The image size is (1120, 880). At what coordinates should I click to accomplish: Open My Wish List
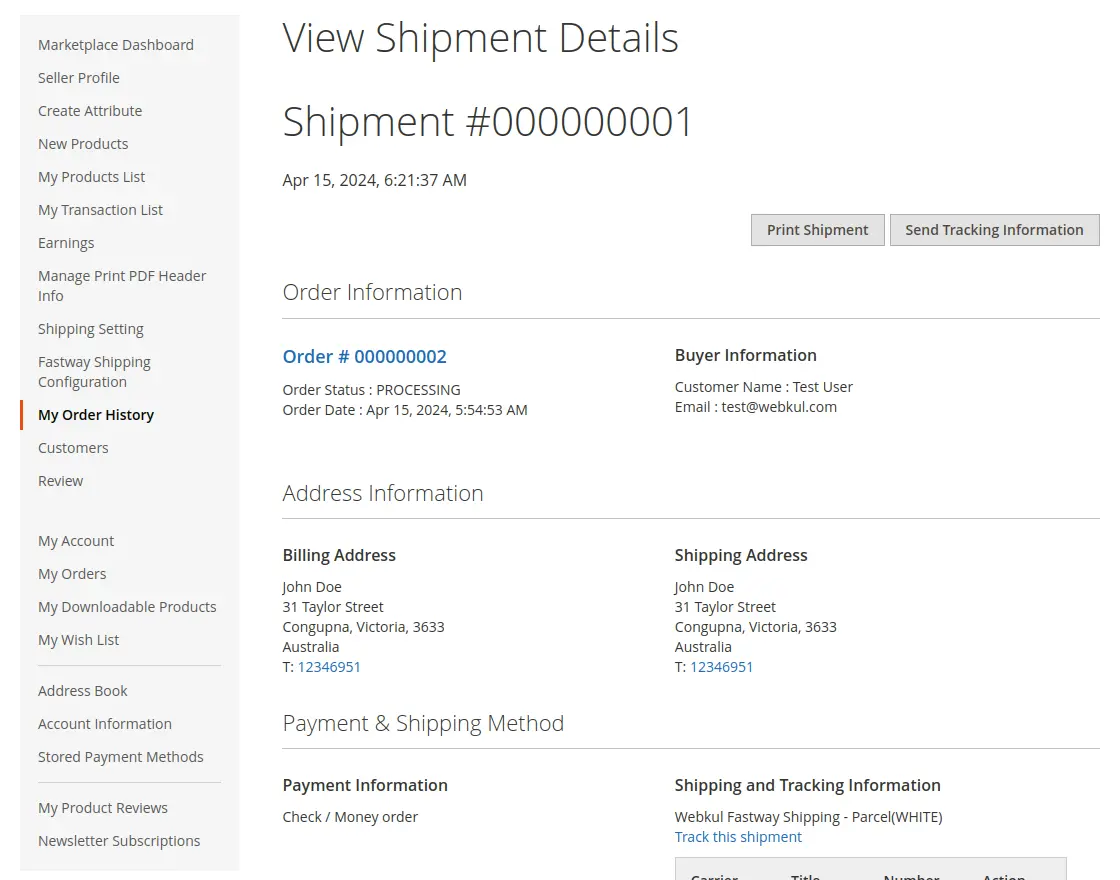[78, 640]
